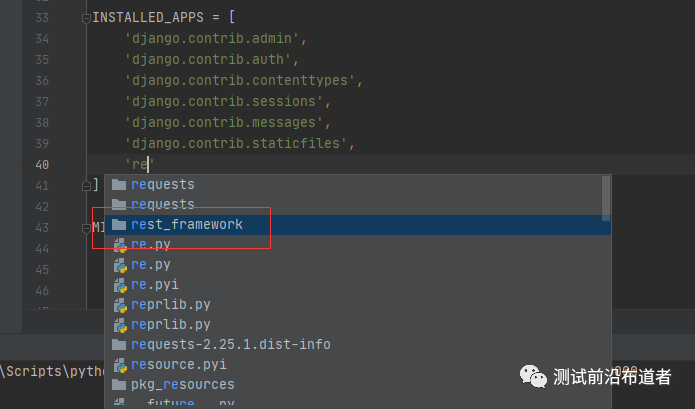The height and width of the screenshot is (409, 695).
Task: Click line number 36 in the gutter
Action: 41,80
